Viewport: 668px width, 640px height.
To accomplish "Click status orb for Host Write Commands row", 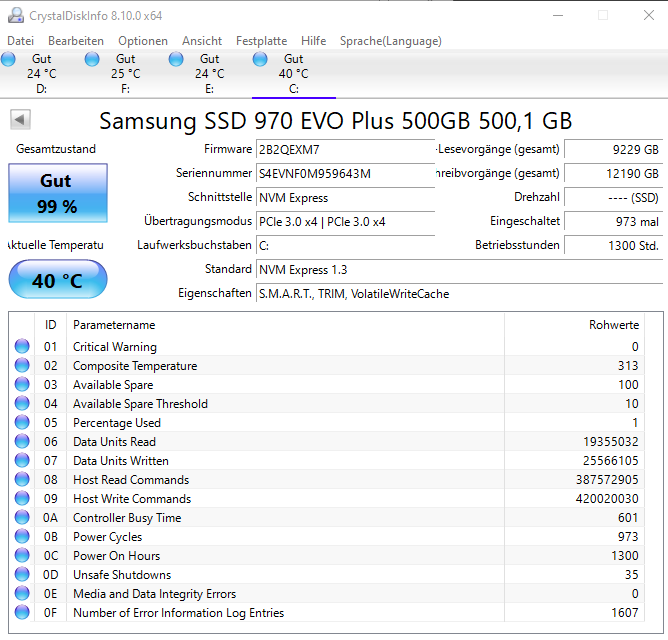I will (x=22, y=498).
